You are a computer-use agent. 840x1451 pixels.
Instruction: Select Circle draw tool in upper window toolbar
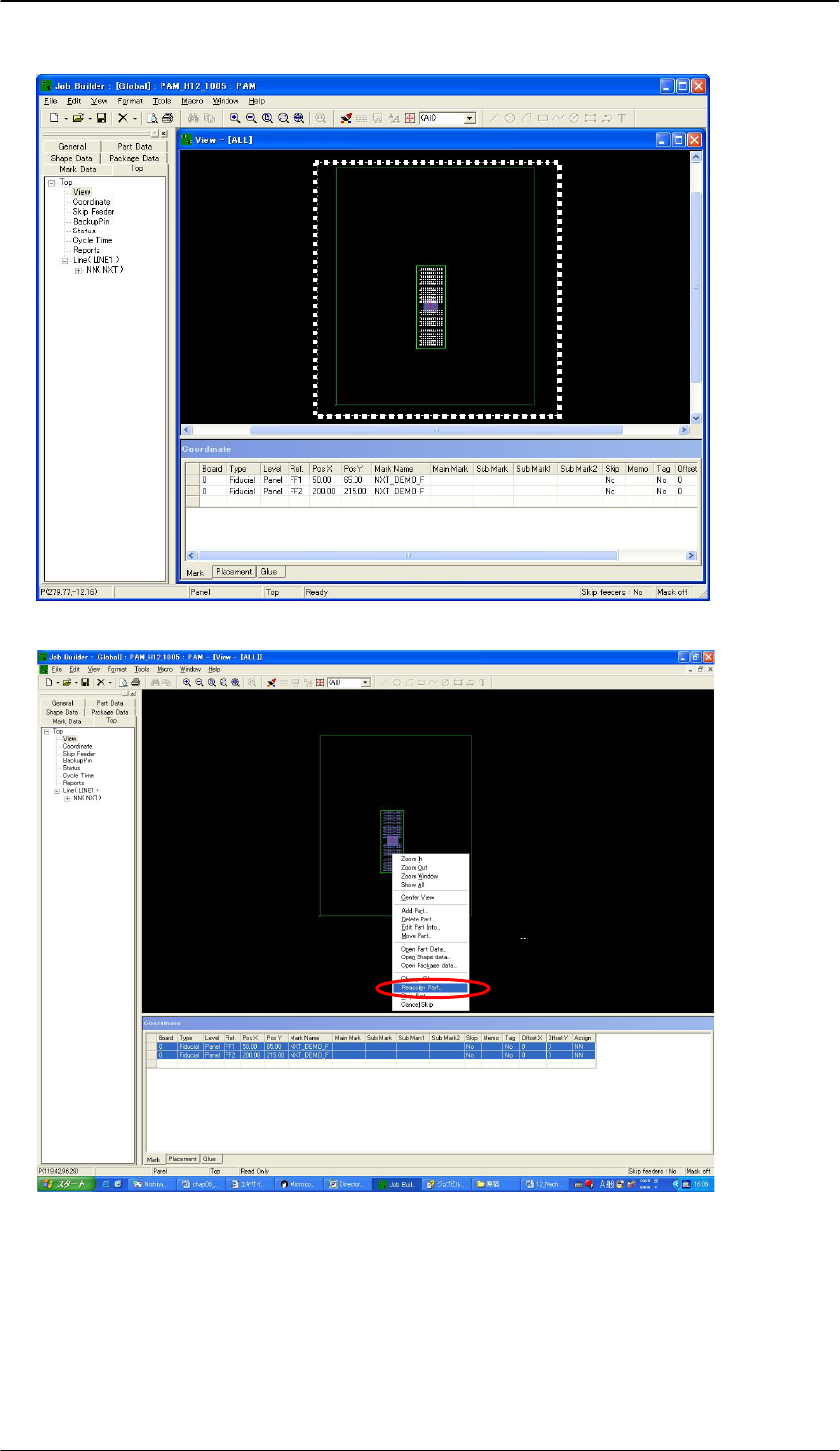(x=510, y=118)
